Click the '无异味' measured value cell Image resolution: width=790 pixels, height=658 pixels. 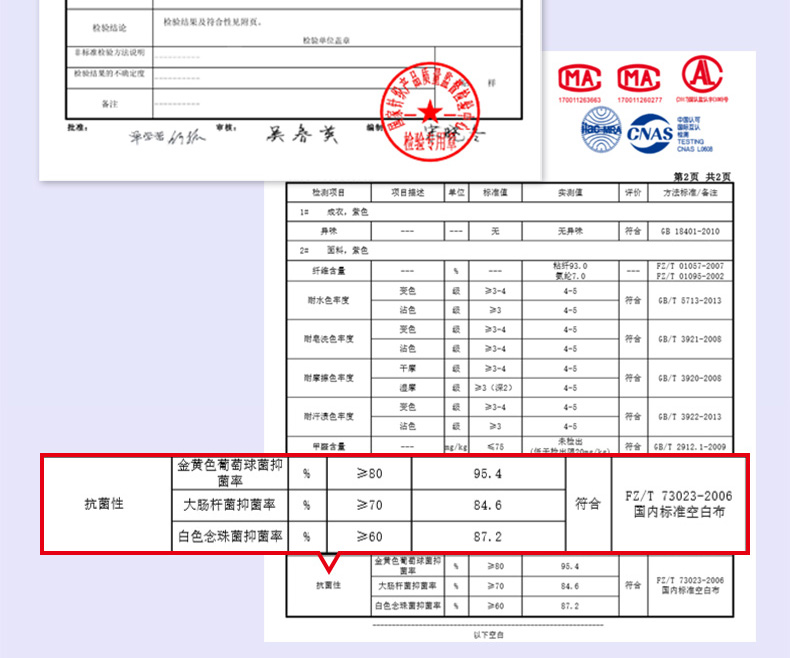(x=570, y=231)
